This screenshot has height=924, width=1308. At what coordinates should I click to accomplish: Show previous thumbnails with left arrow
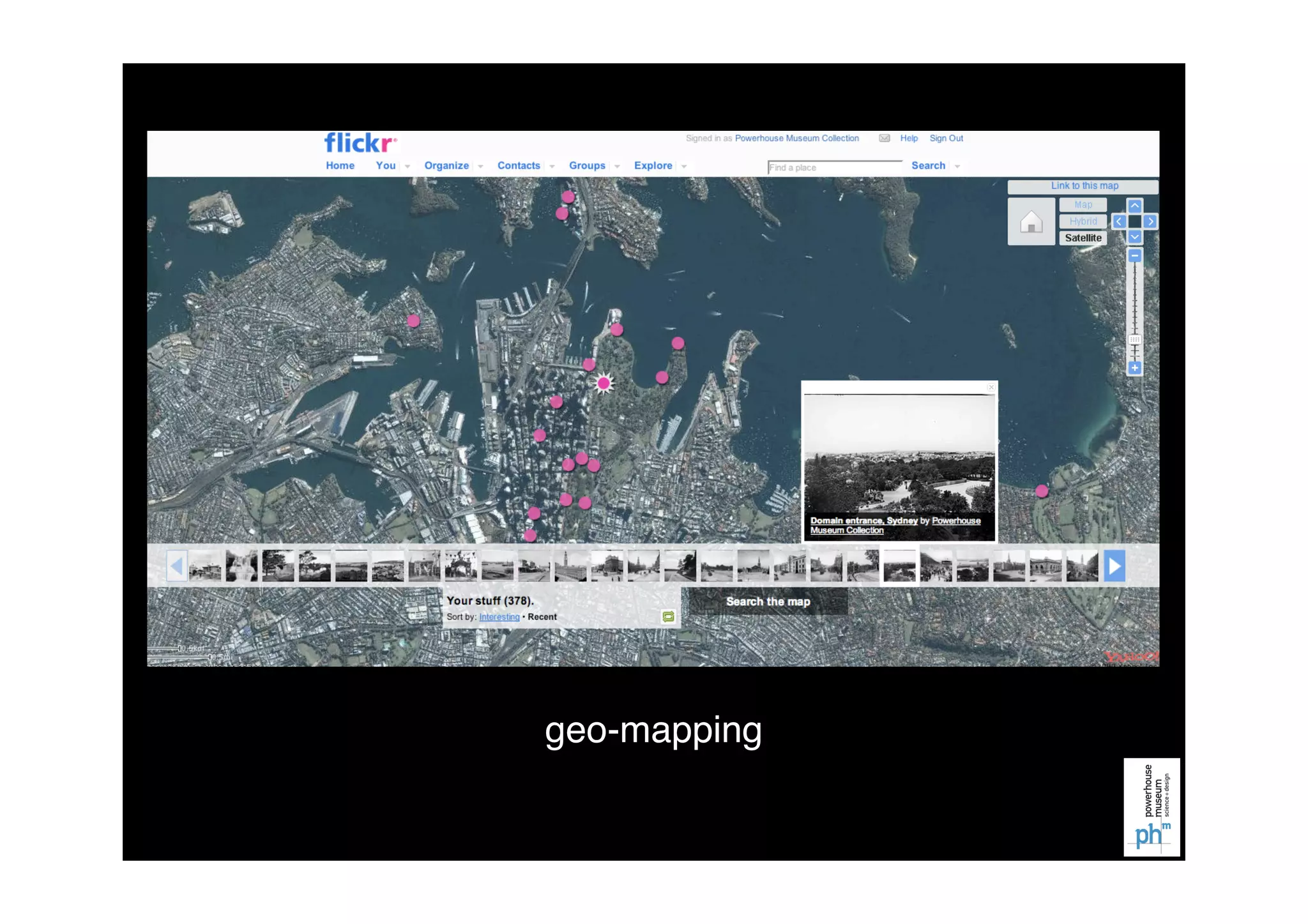177,566
